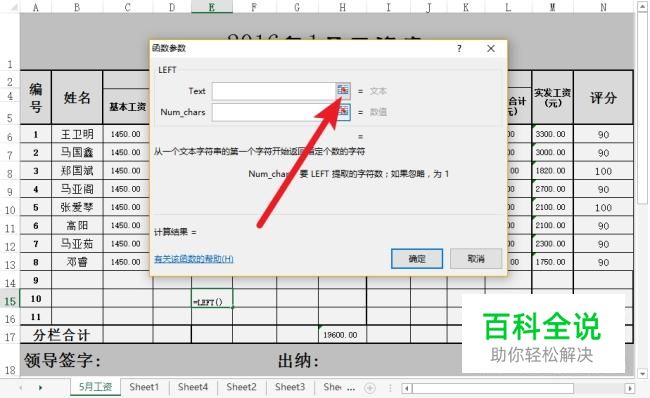Click the select-all corner of the grid

(10, 7)
